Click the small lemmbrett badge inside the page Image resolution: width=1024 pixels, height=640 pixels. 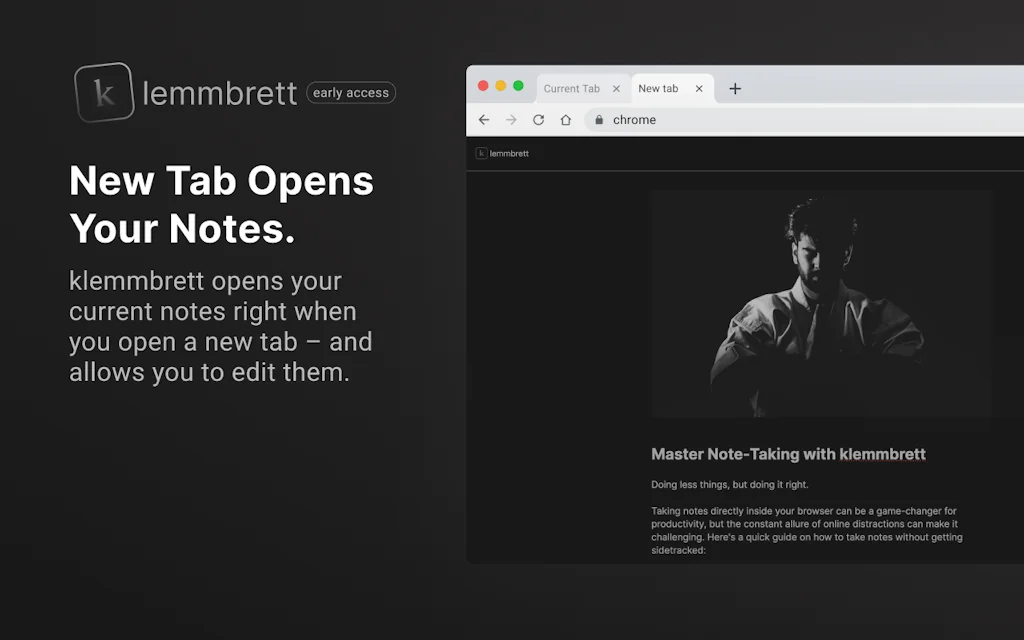pos(502,152)
